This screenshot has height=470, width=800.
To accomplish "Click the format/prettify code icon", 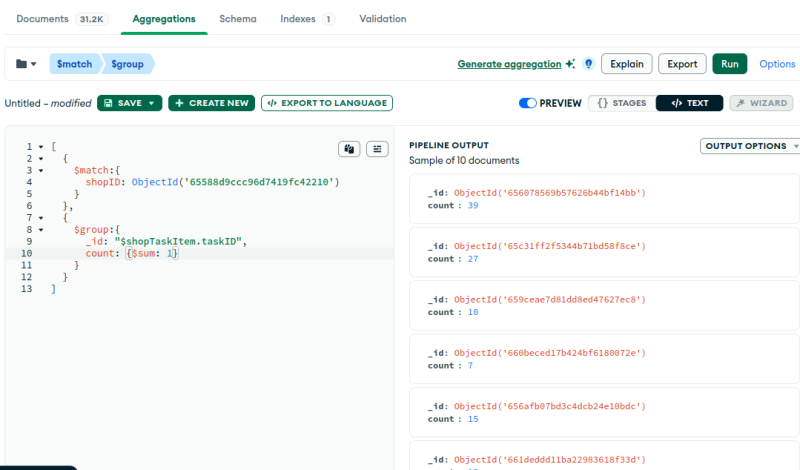I will click(377, 149).
